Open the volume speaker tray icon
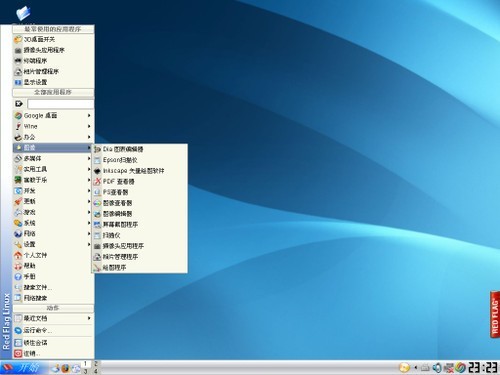This screenshot has width=500, height=375. click(x=437, y=368)
